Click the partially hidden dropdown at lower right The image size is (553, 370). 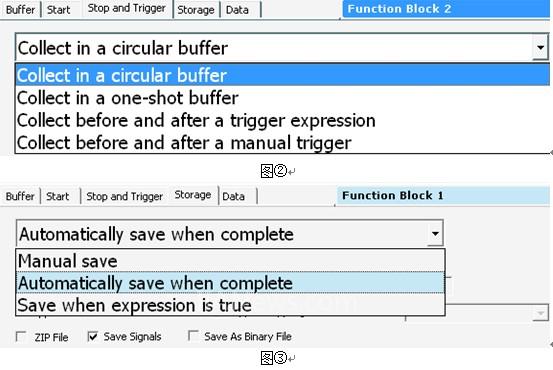click(x=540, y=313)
